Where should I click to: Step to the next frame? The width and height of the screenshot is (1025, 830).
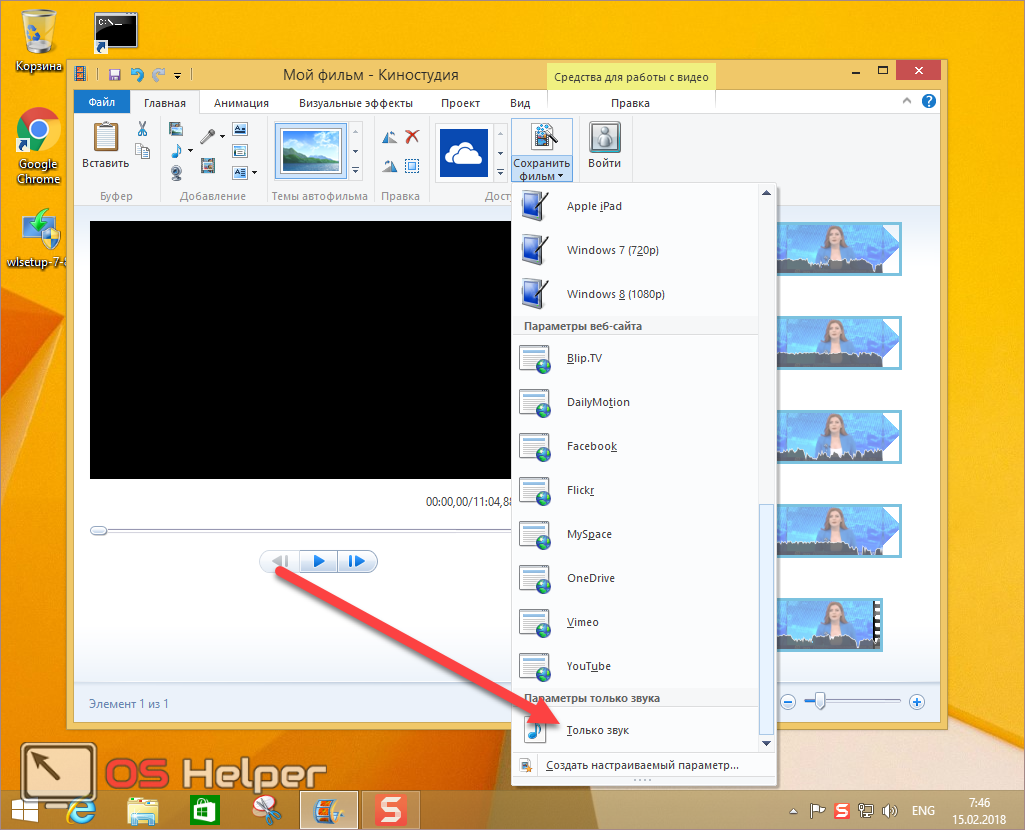coord(356,562)
